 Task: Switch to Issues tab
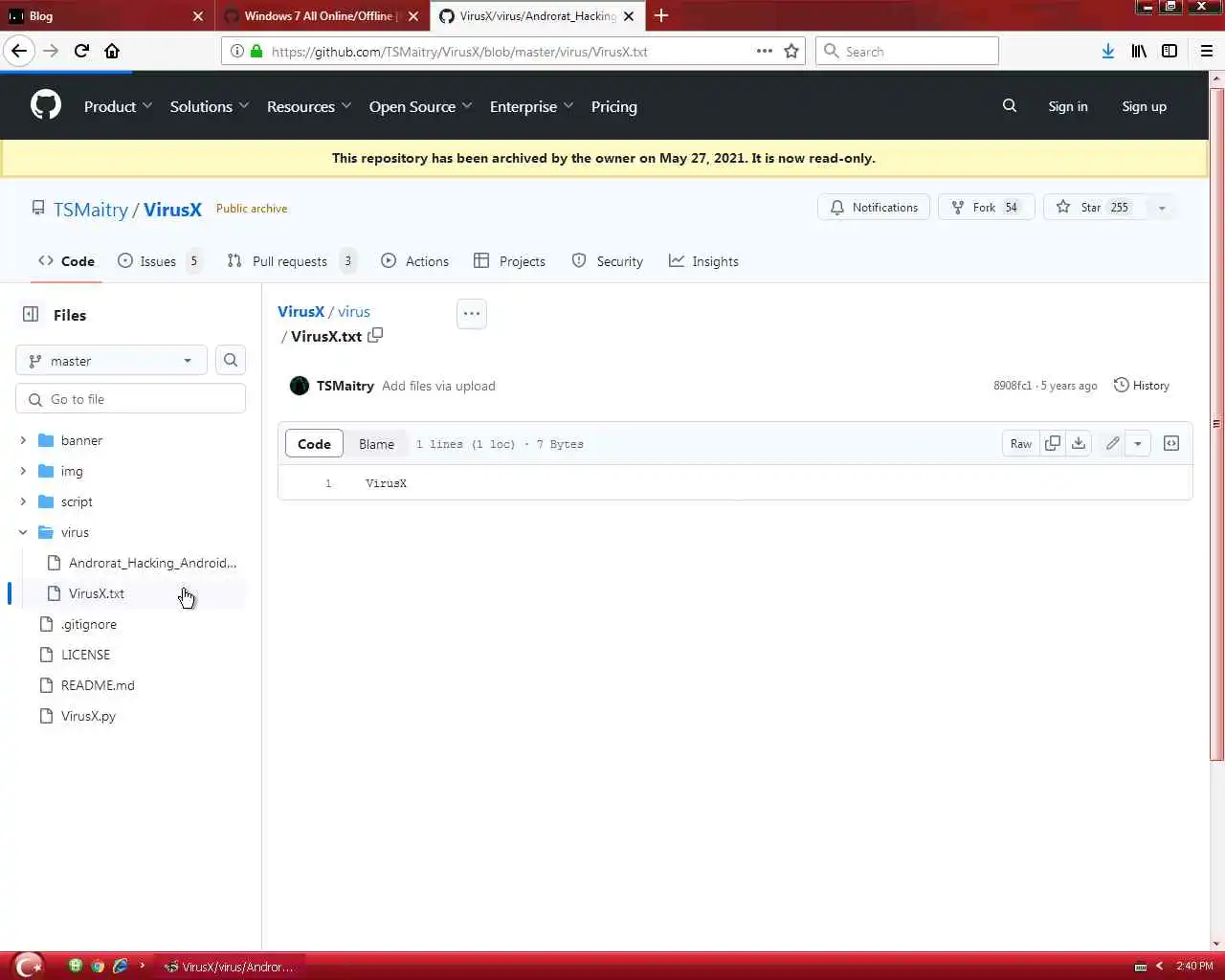160,261
